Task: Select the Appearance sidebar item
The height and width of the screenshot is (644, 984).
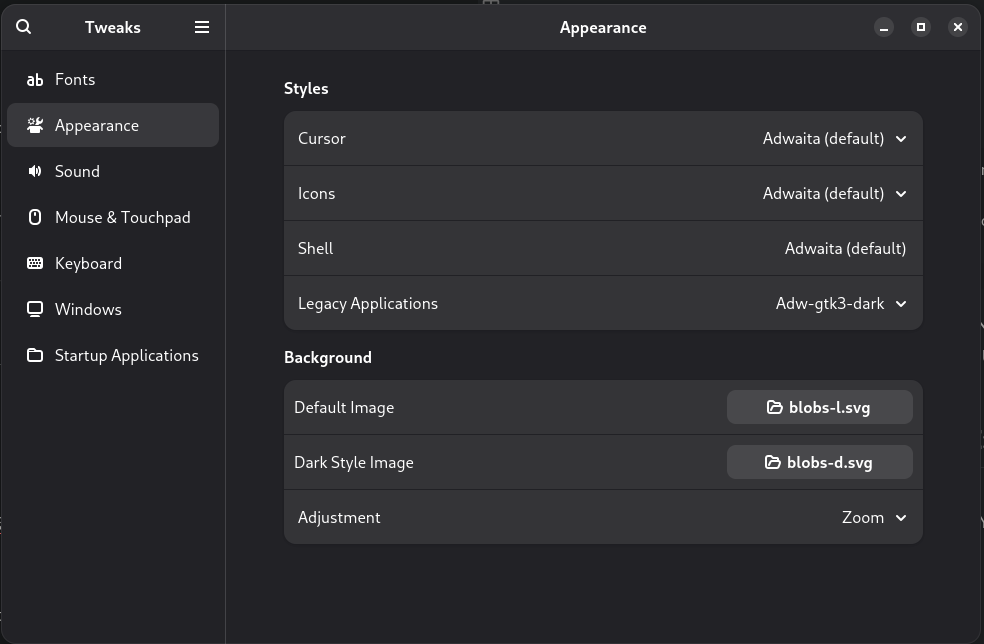Action: (112, 126)
